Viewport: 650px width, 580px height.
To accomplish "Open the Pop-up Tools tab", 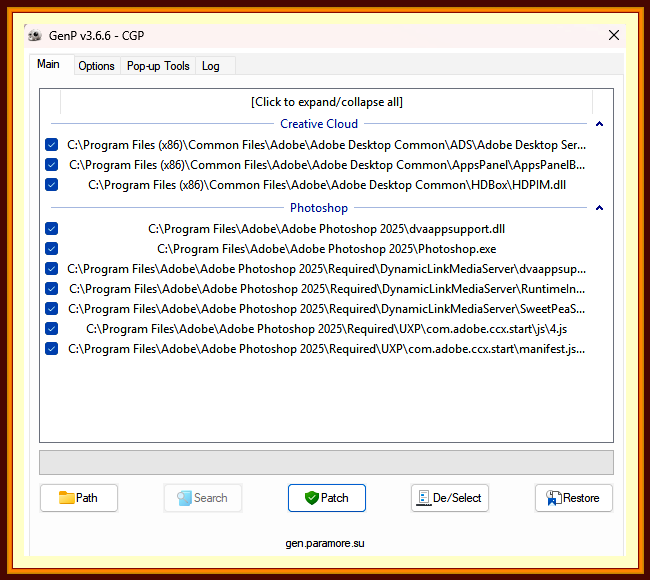I will point(158,66).
